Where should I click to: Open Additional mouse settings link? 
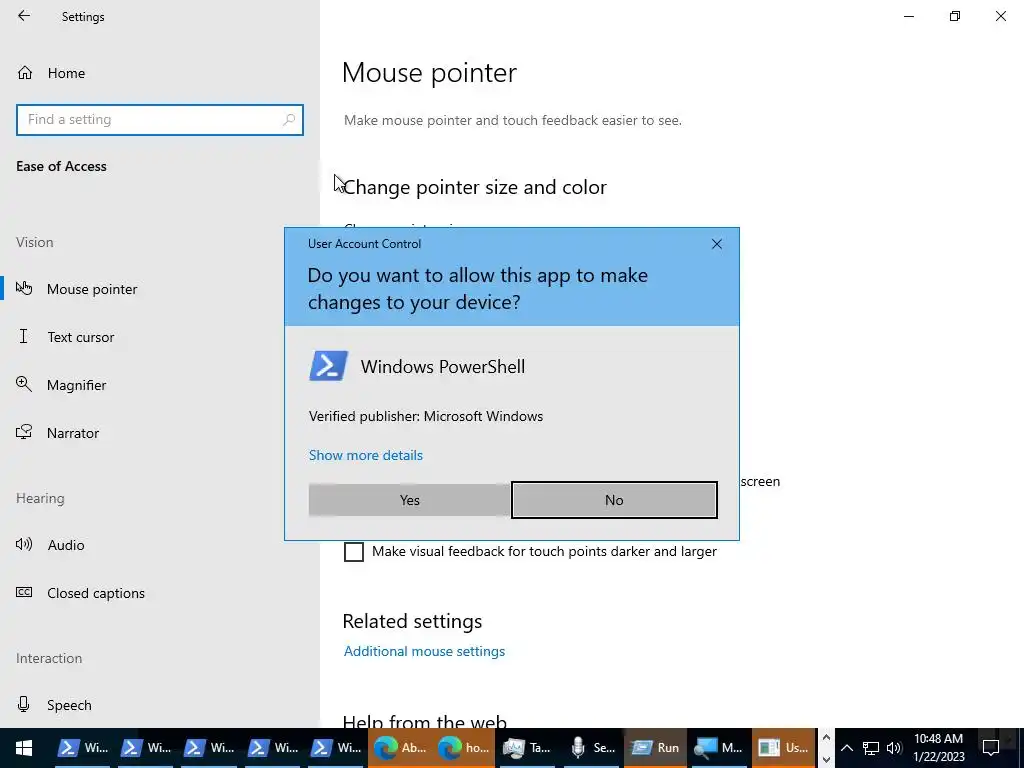tap(424, 651)
